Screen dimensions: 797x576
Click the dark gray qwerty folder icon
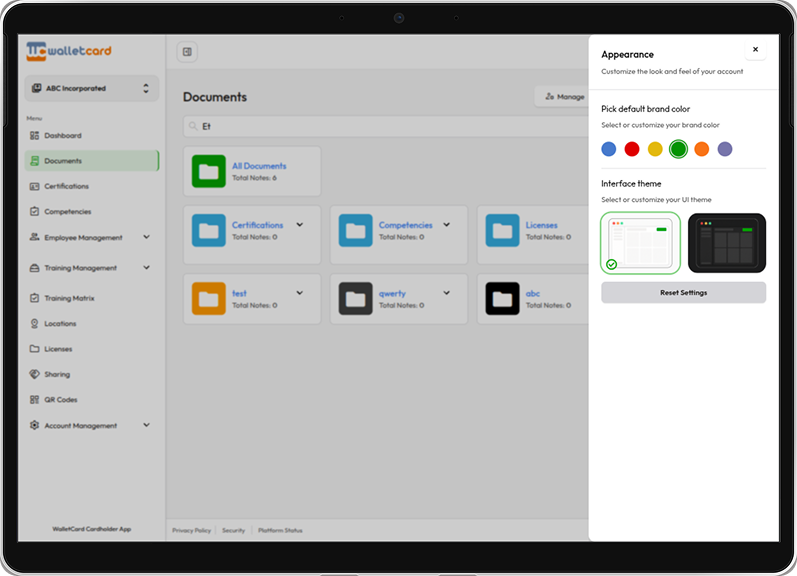pos(355,298)
